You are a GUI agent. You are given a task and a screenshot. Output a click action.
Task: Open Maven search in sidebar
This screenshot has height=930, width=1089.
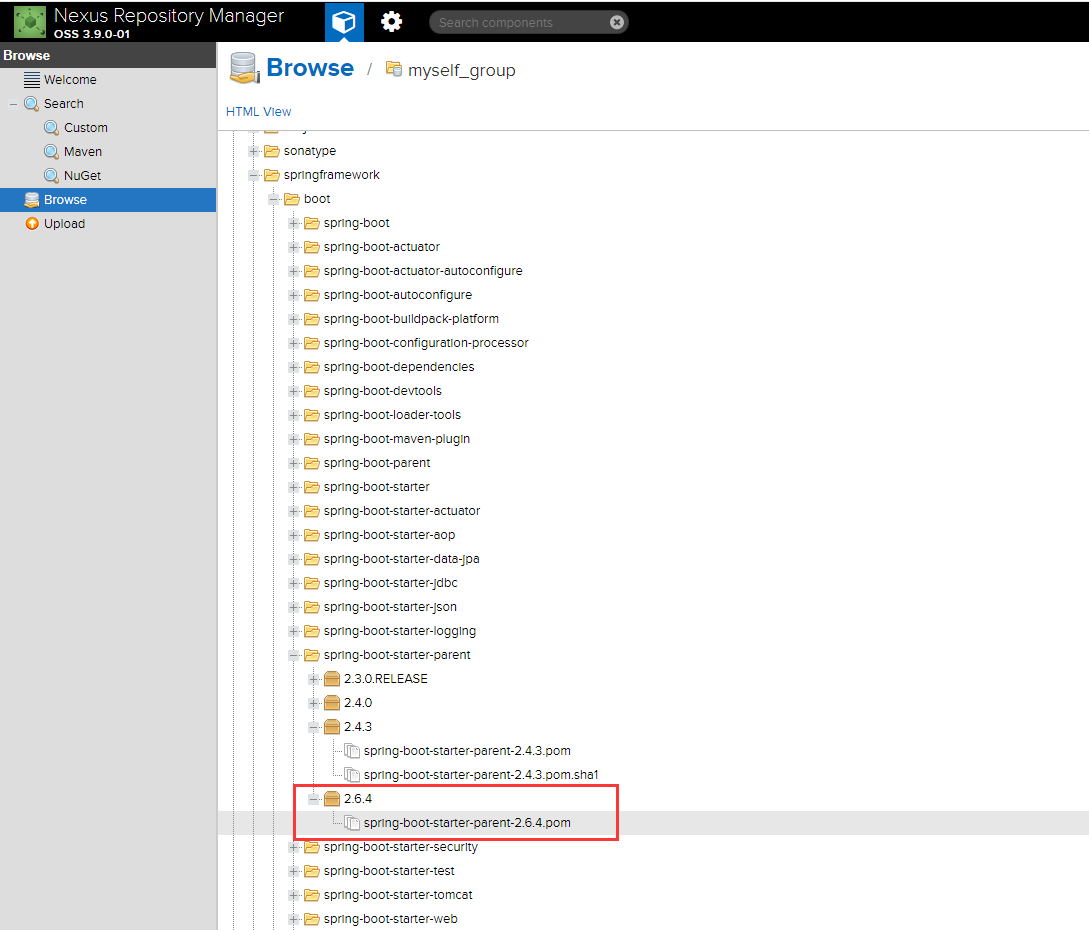(83, 151)
